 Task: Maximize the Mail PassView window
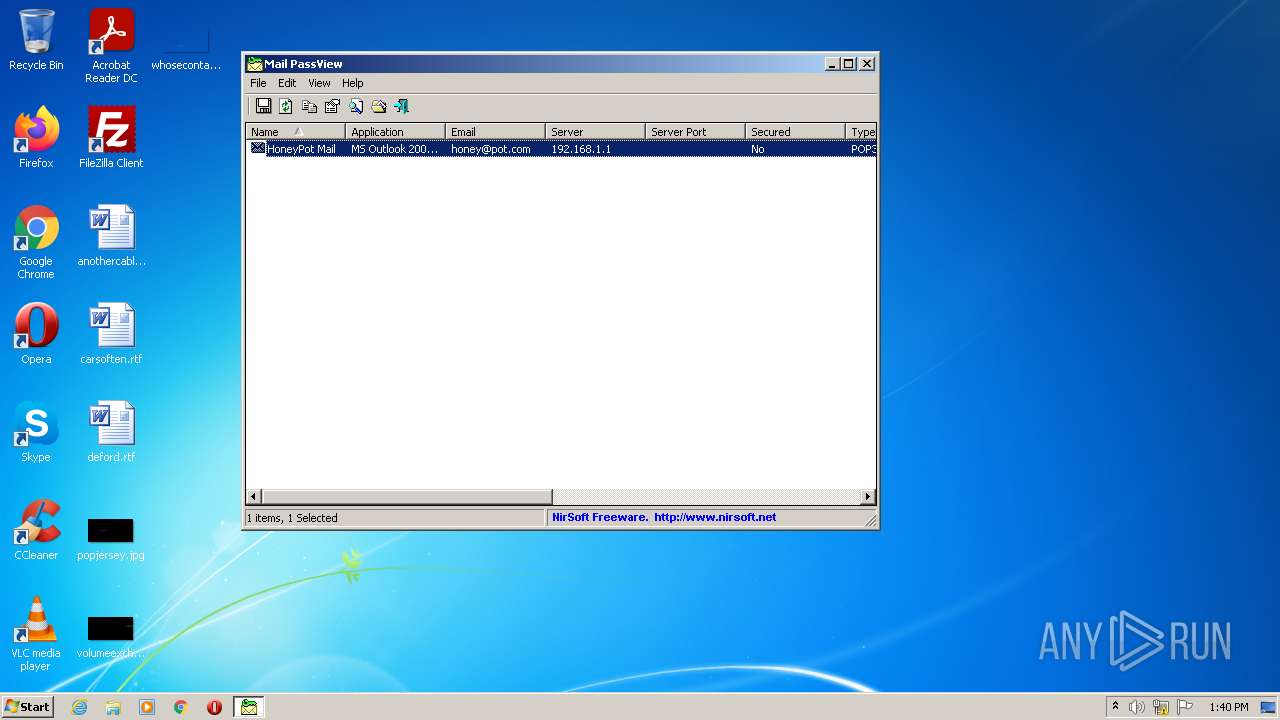pyautogui.click(x=849, y=64)
